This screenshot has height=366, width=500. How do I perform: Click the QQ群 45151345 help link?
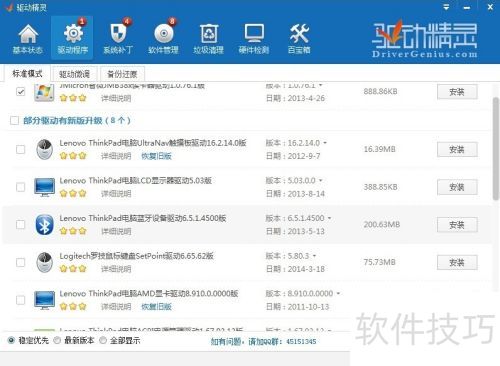pyautogui.click(x=263, y=341)
